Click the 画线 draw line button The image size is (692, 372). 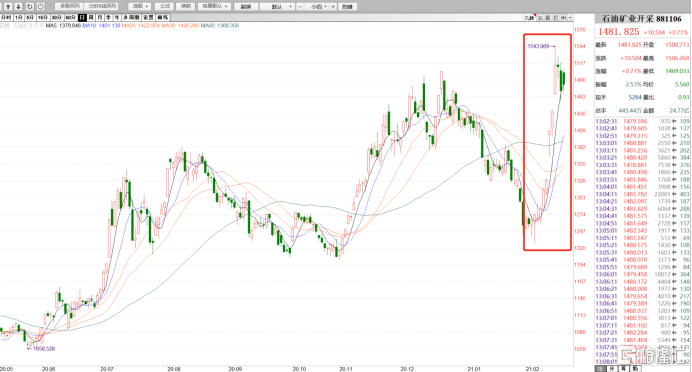pos(163,17)
